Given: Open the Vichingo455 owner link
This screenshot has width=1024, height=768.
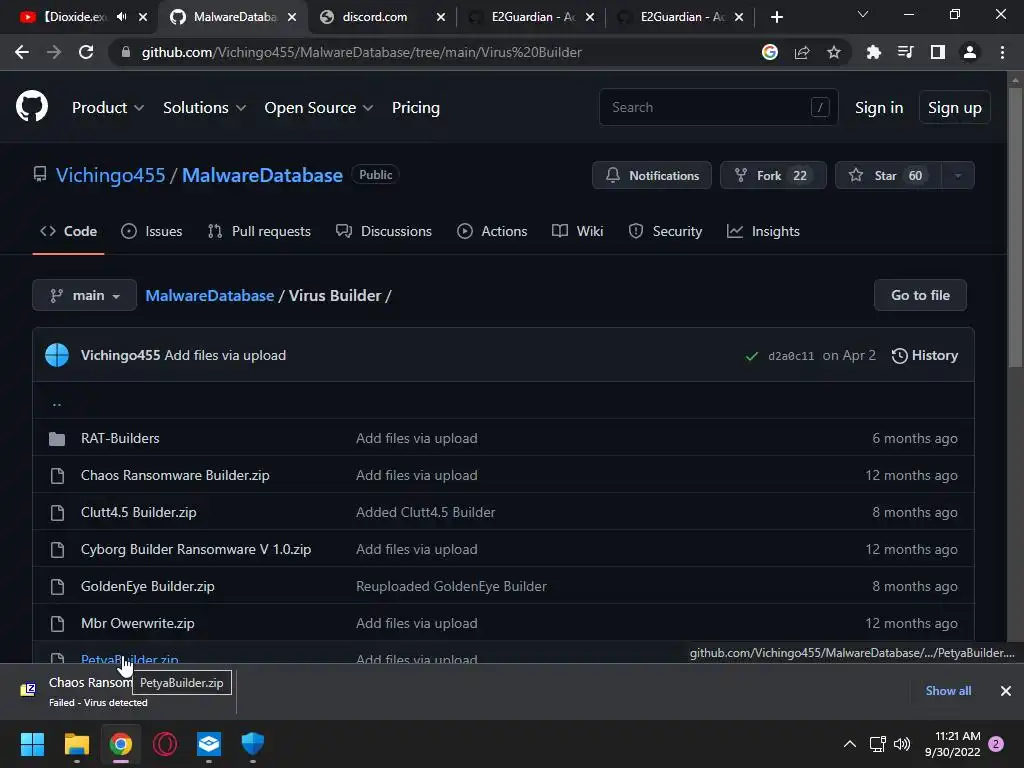Looking at the screenshot, I should pyautogui.click(x=110, y=175).
